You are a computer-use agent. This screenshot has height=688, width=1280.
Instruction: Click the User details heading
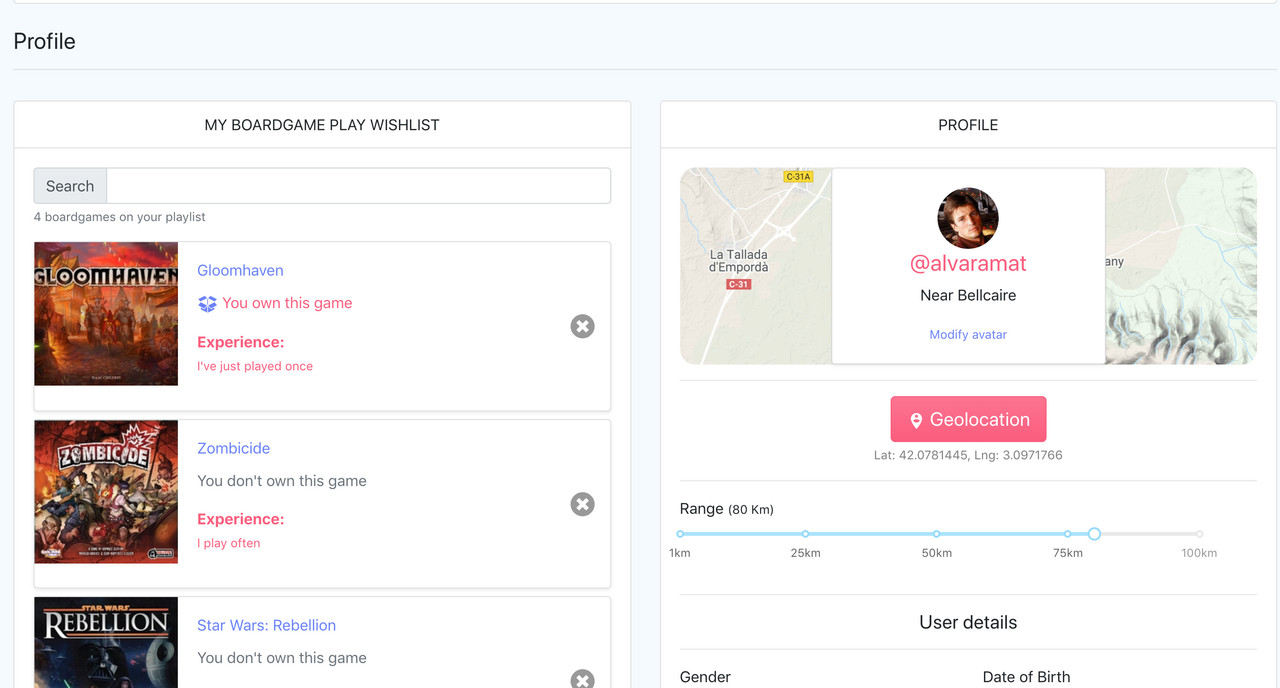[968, 622]
